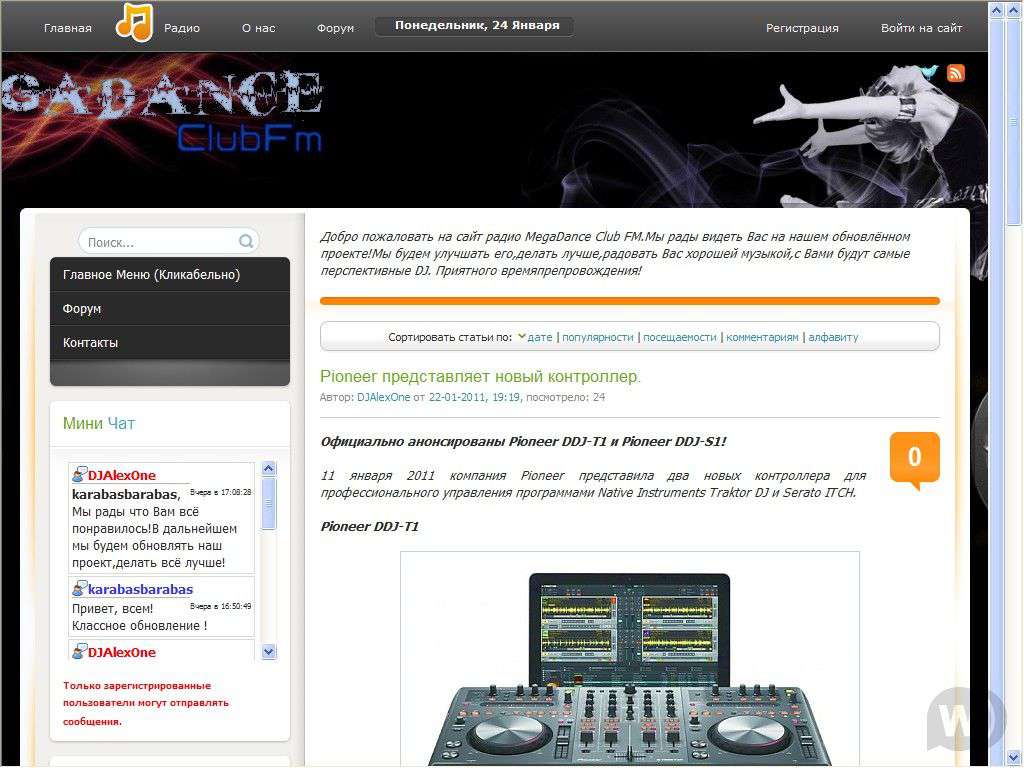This screenshot has height=768, width=1024.
Task: Click Войти на сайт login link
Action: click(x=921, y=28)
